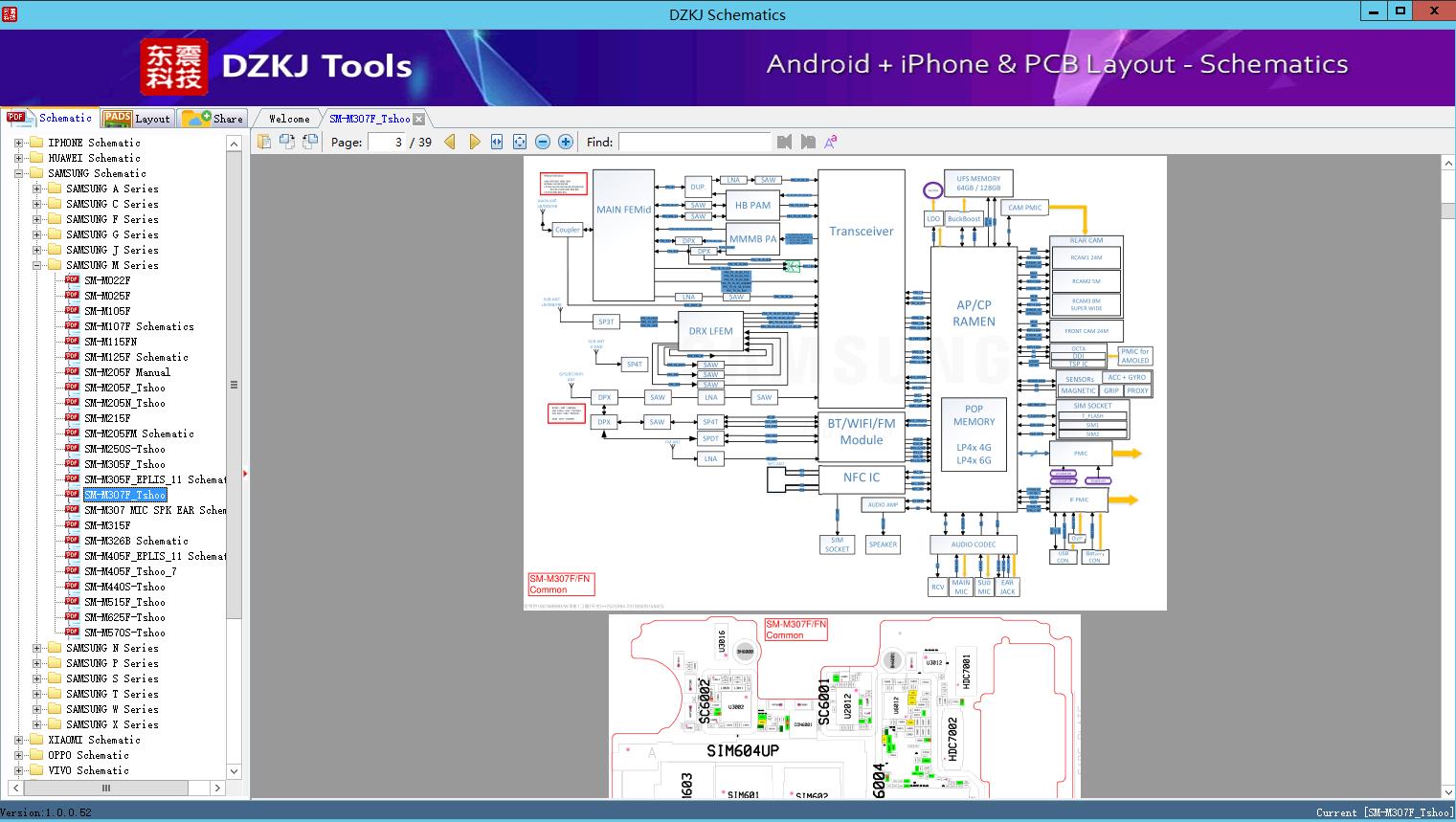Viewport: 1456px width, 822px height.
Task: Expand the VIVO Schematic node
Action: coord(18,770)
